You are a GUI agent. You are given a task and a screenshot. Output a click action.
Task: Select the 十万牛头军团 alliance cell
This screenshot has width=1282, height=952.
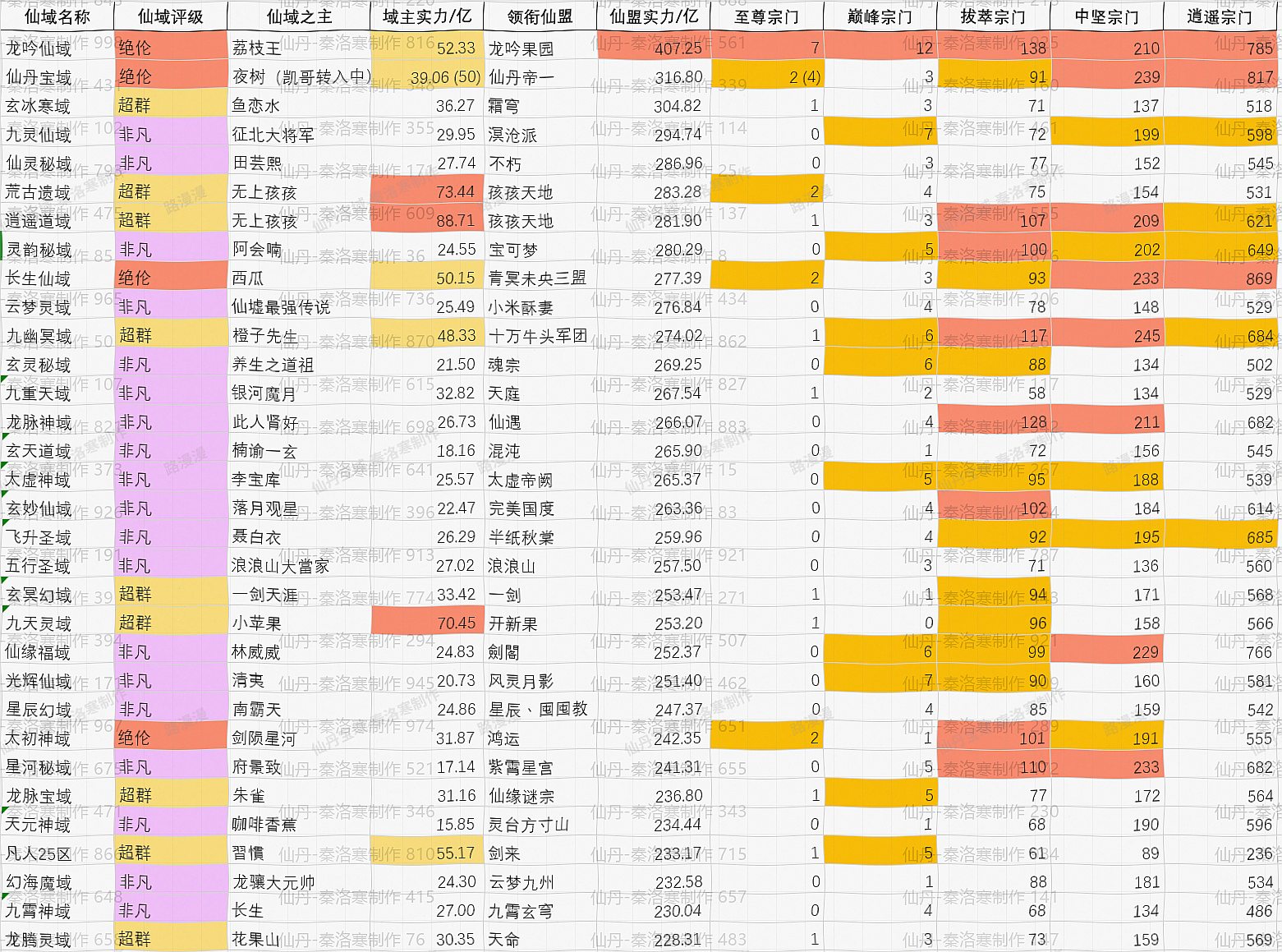540,336
